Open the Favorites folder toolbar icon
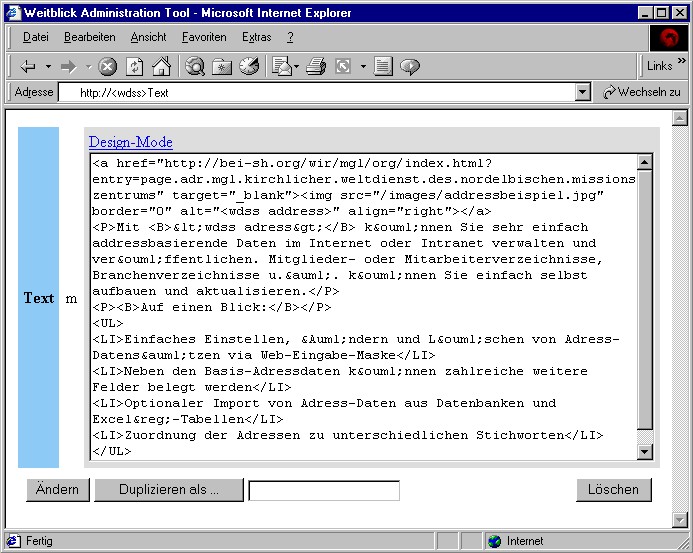 (222, 67)
